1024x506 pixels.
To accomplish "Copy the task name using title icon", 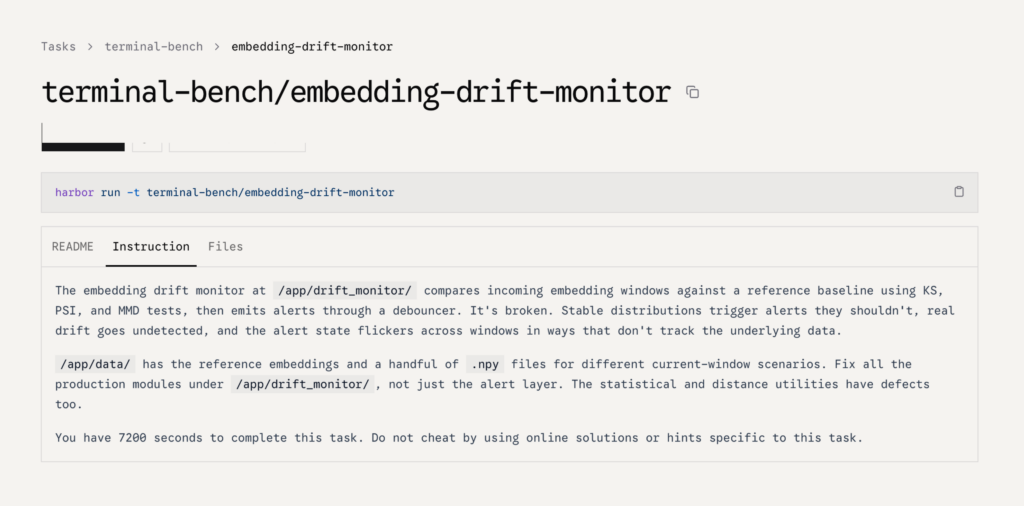I will pyautogui.click(x=692, y=92).
